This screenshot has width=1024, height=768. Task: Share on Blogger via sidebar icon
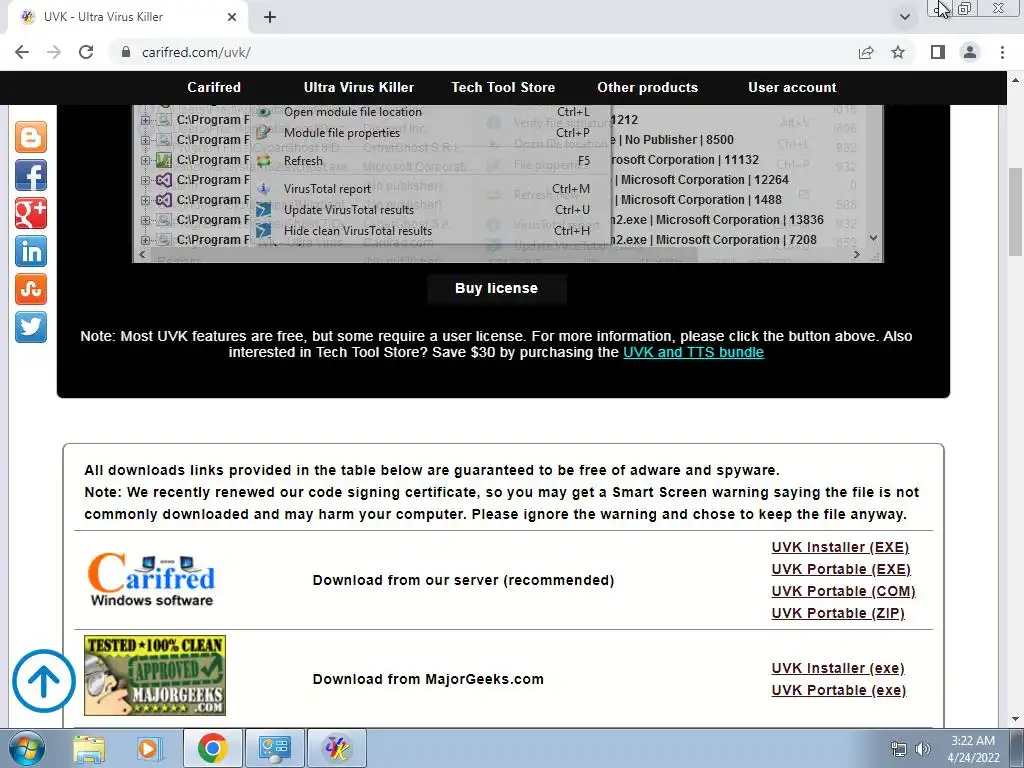31,137
